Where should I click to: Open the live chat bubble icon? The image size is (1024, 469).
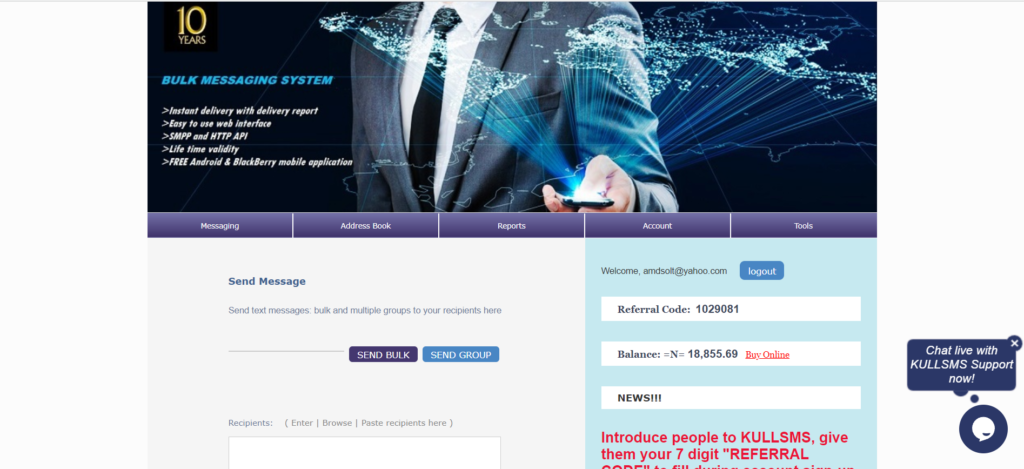983,429
